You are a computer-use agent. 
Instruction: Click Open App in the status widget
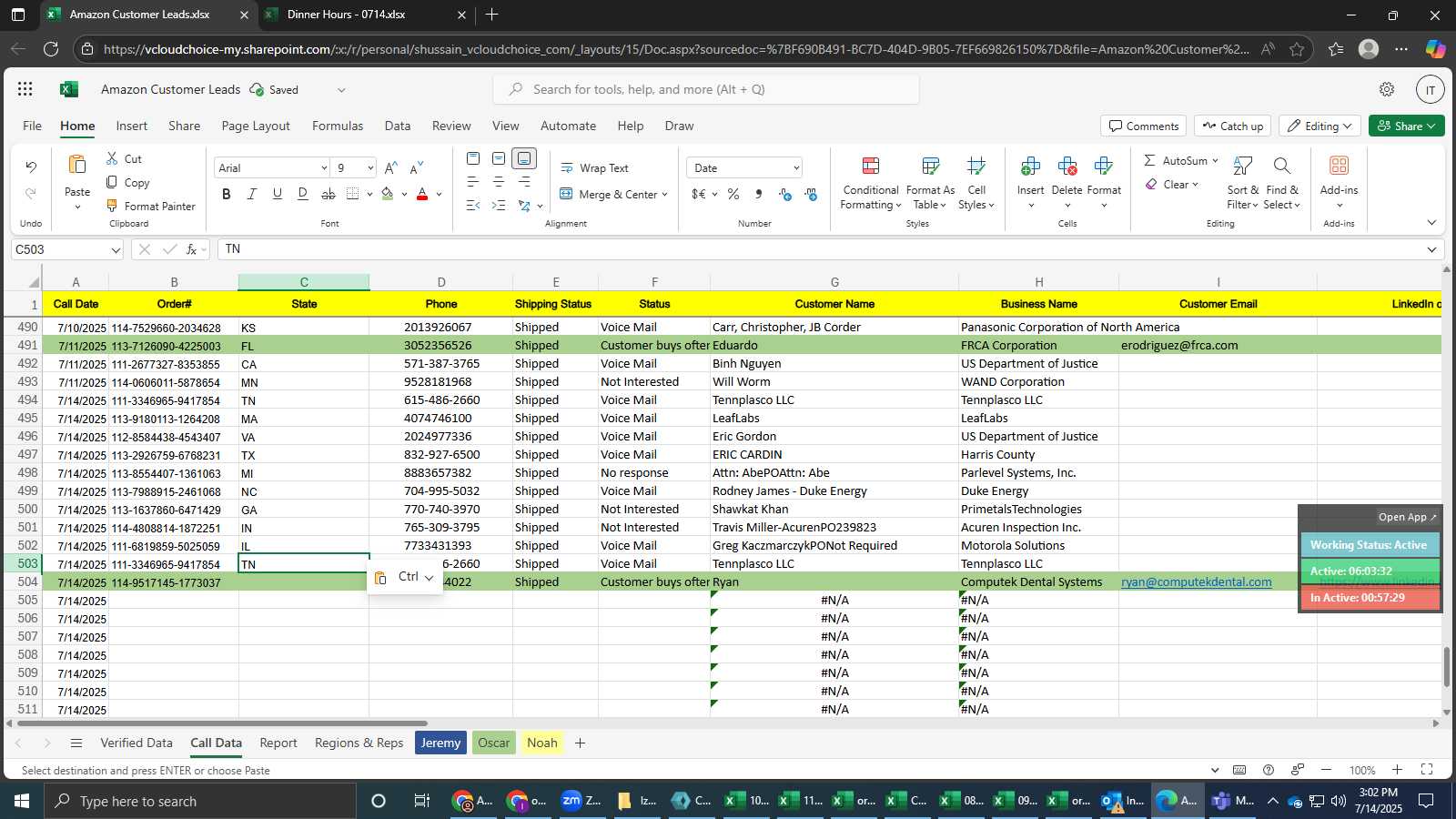tap(1407, 517)
